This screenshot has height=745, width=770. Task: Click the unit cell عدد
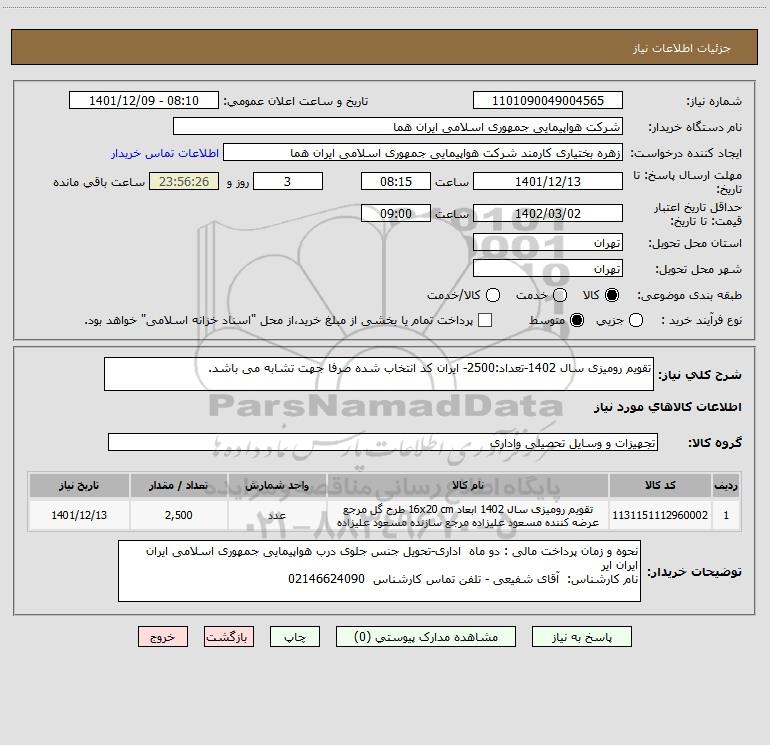277,515
